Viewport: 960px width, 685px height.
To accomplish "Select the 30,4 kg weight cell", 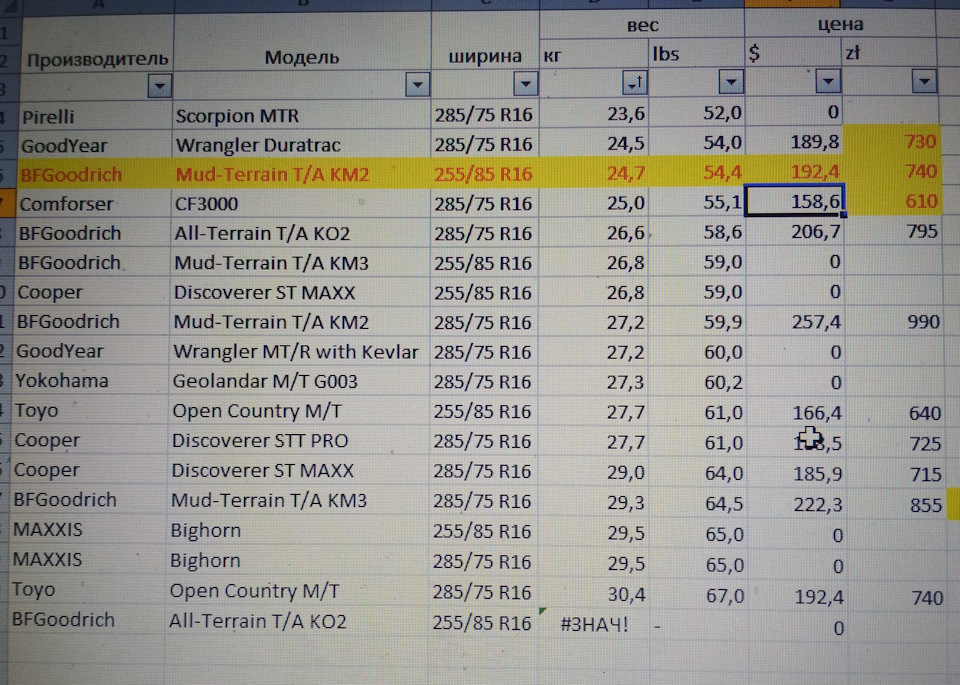I will 593,594.
